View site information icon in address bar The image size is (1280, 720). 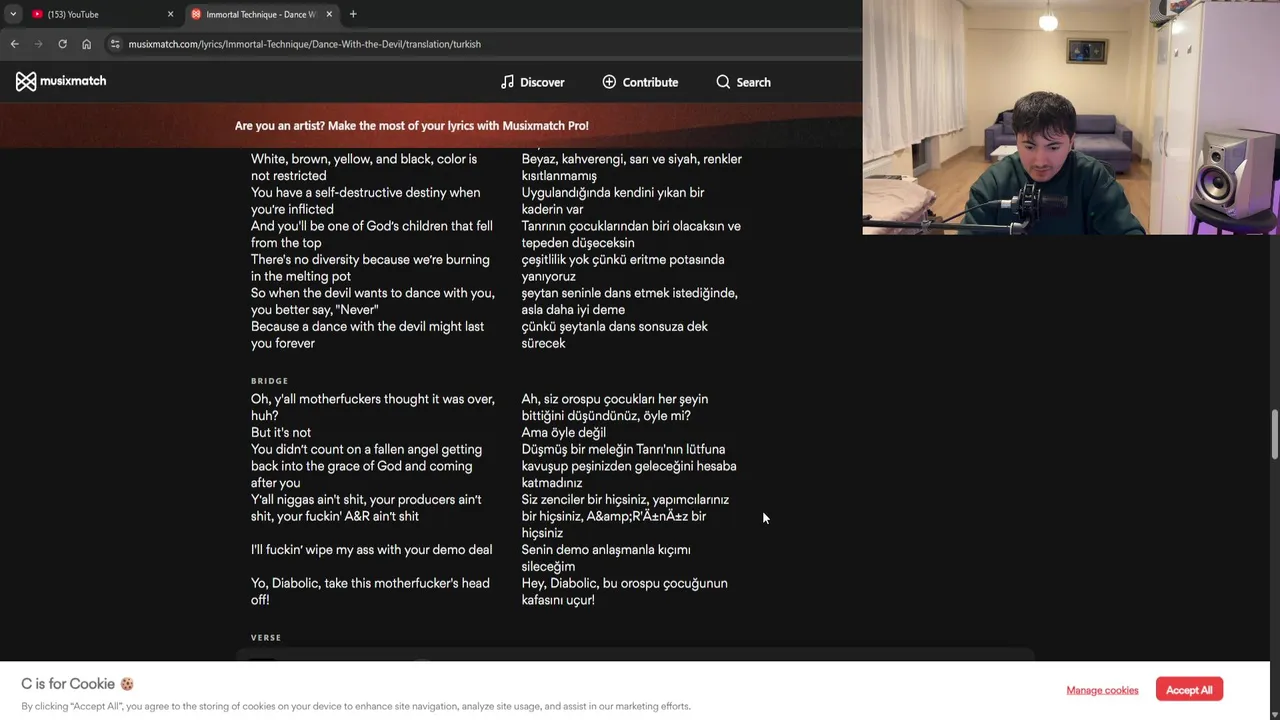[115, 44]
